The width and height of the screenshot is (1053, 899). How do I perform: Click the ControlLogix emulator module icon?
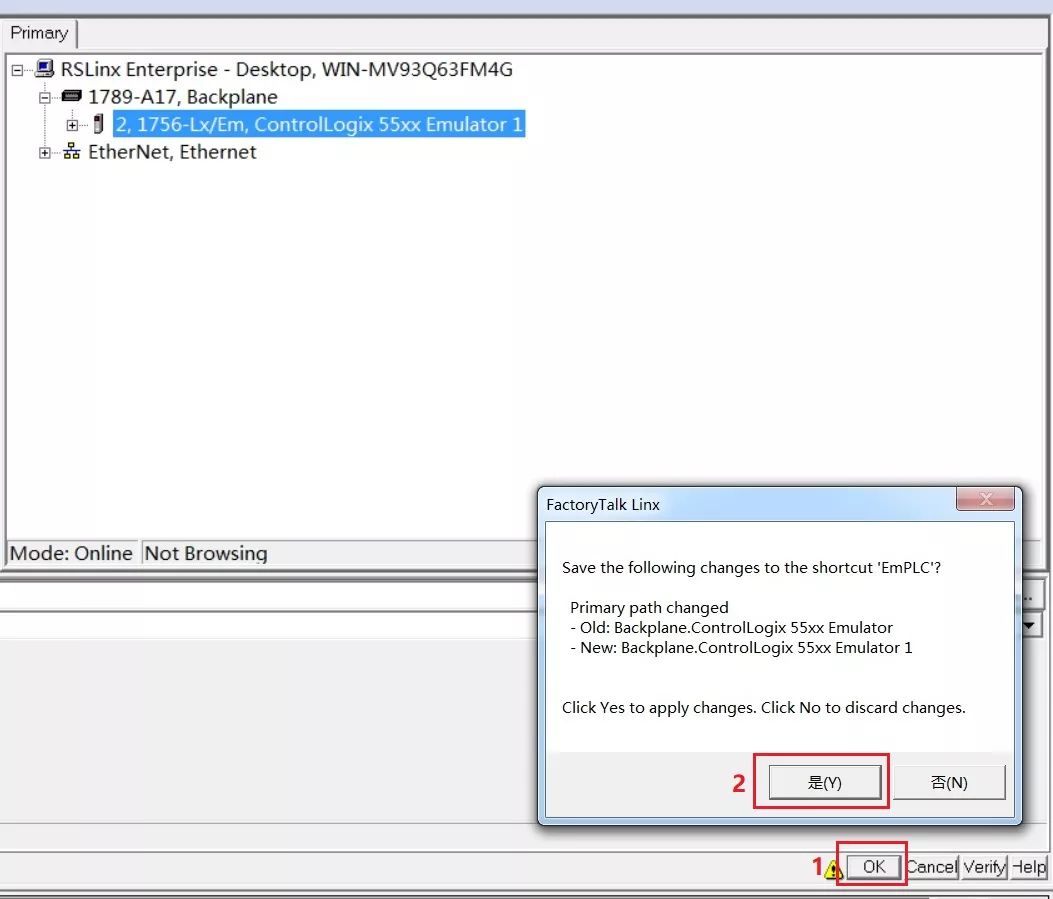pyautogui.click(x=98, y=124)
